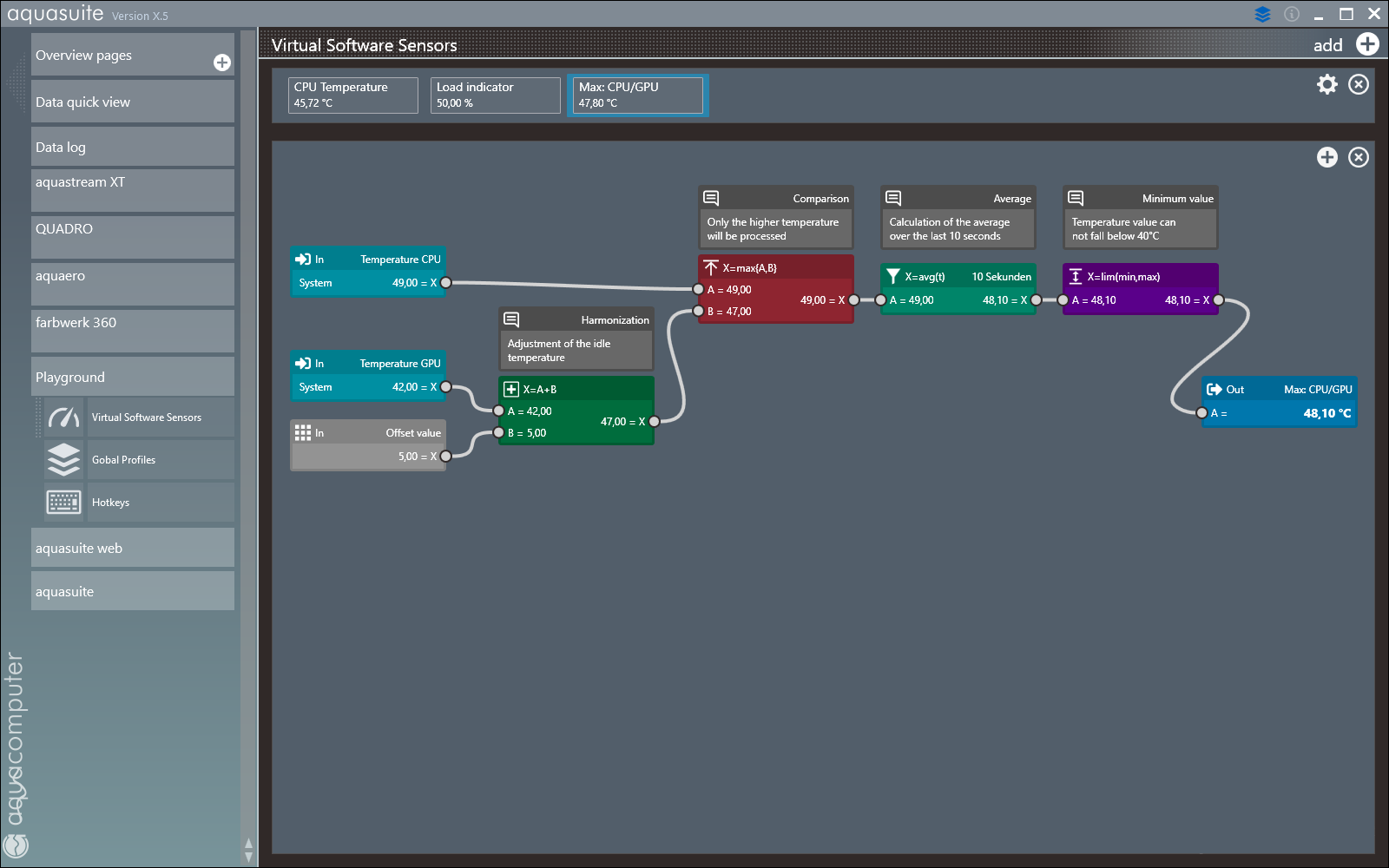Select Harmonization note description text

tap(559, 351)
